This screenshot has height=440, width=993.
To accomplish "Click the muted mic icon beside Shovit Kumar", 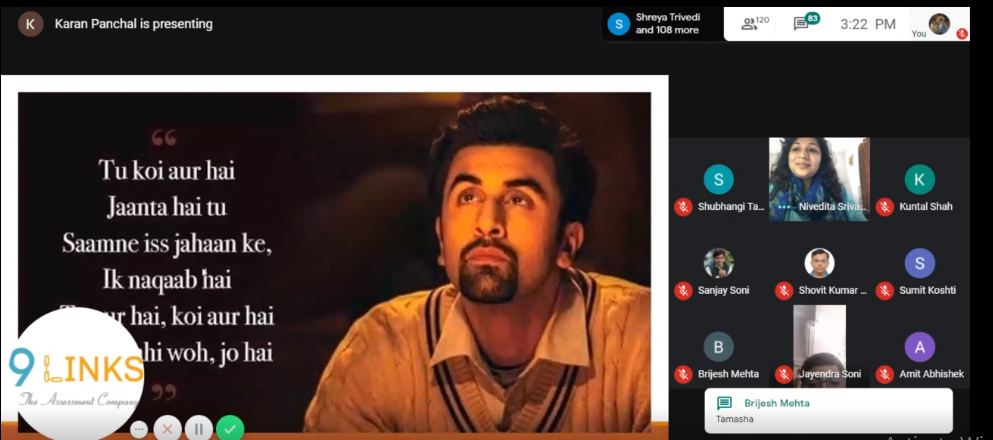I will tap(784, 291).
